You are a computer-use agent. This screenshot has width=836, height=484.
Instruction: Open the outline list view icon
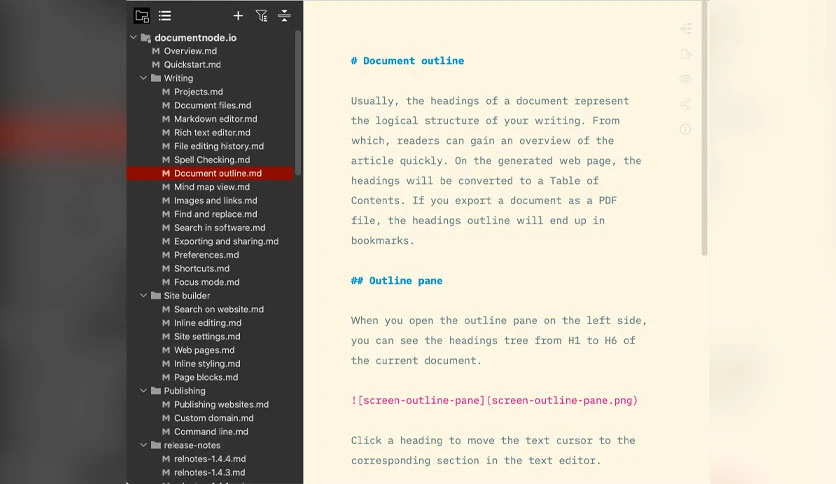click(165, 16)
